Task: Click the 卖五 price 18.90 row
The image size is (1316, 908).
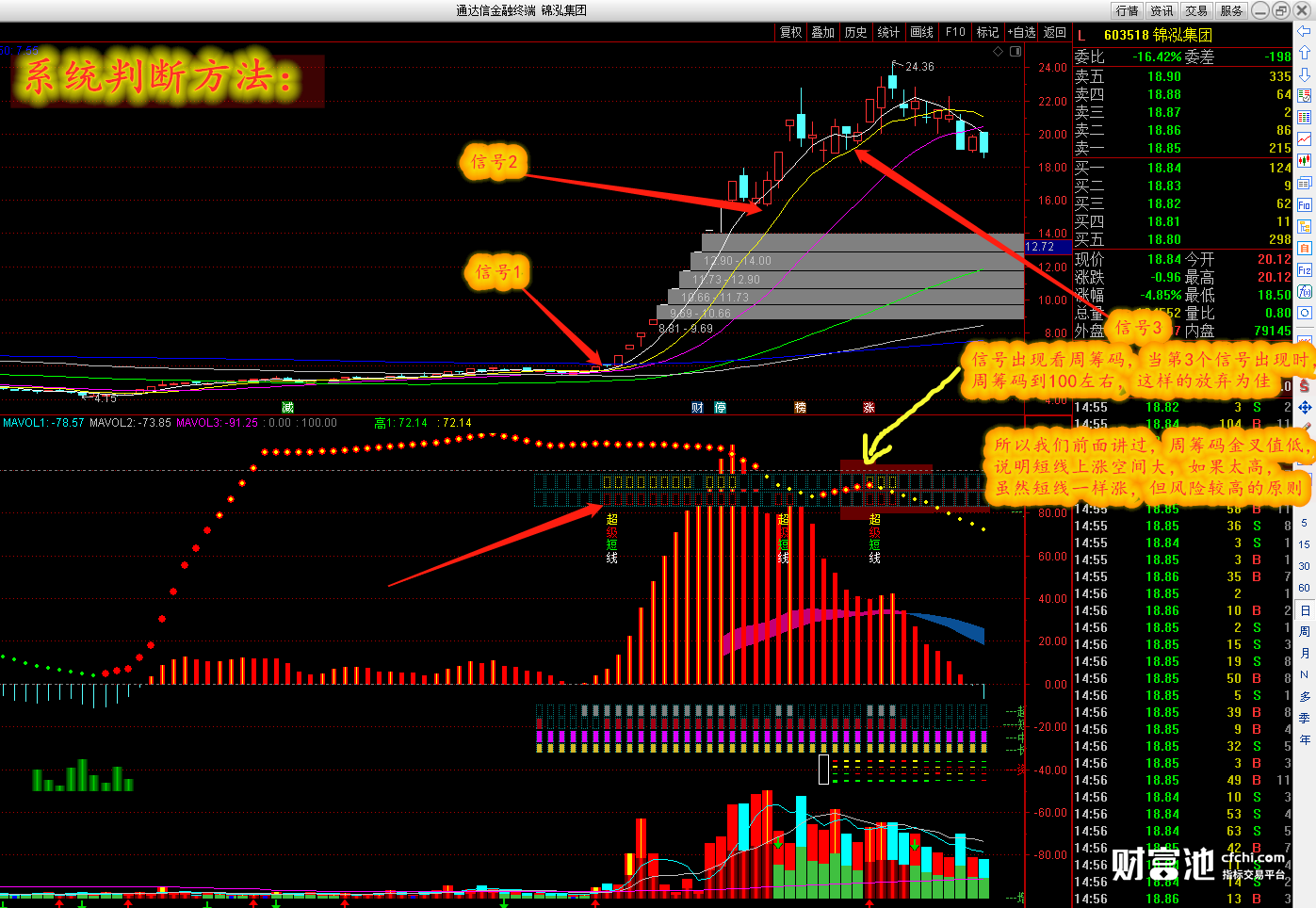Action: pyautogui.click(x=1183, y=76)
